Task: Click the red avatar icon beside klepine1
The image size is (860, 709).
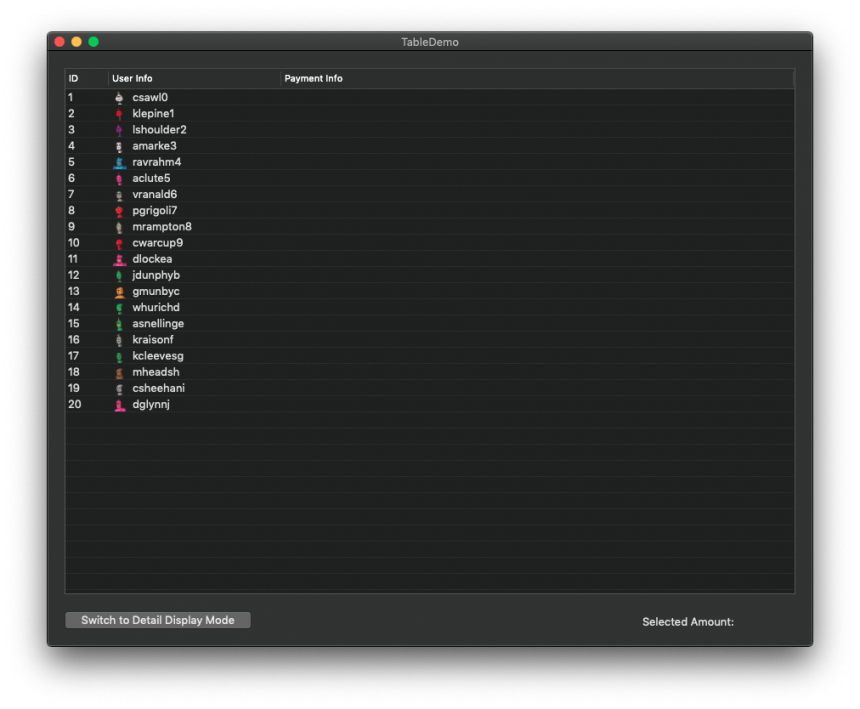Action: point(120,113)
